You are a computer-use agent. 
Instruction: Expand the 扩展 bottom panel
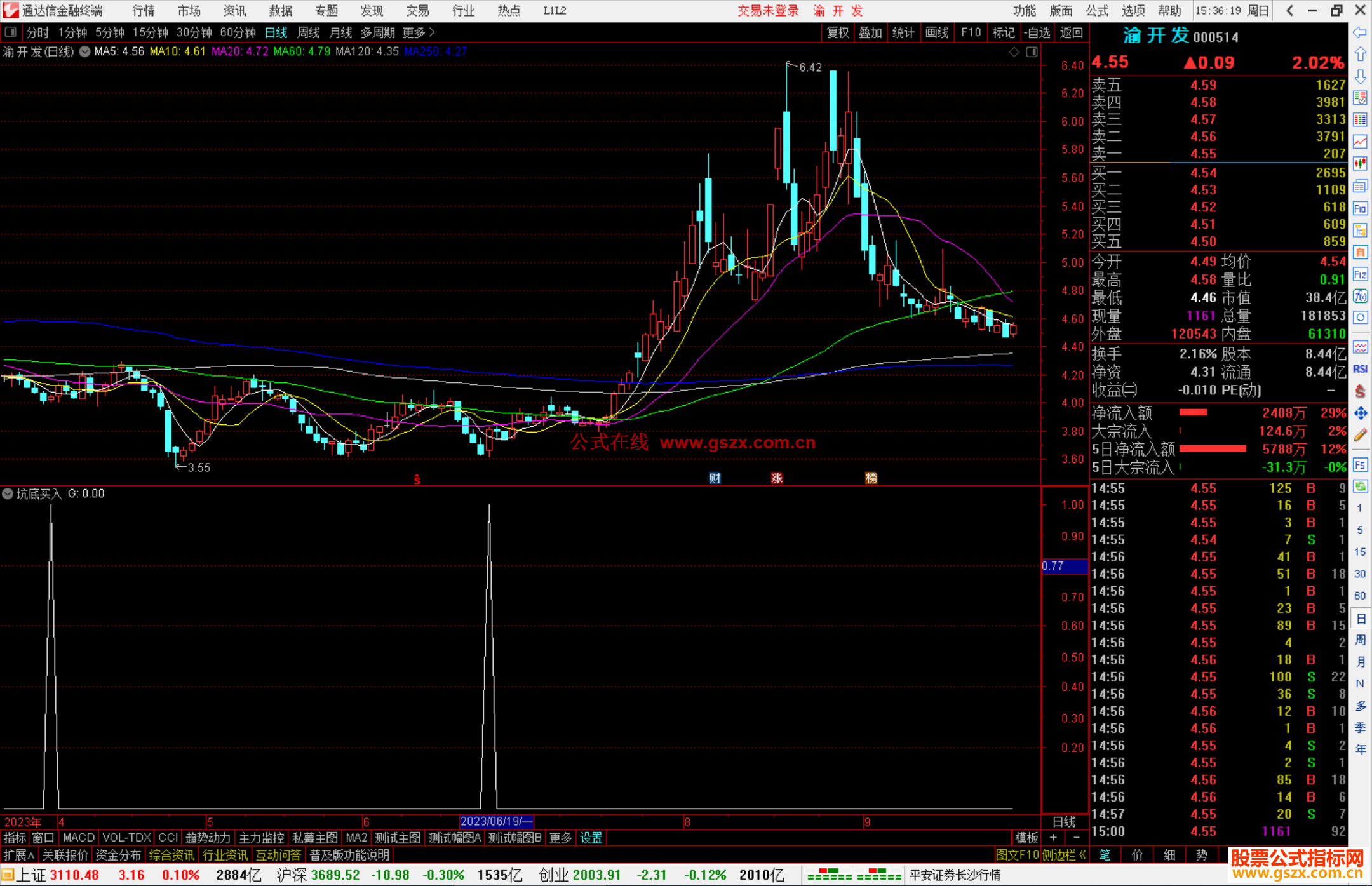tap(18, 855)
